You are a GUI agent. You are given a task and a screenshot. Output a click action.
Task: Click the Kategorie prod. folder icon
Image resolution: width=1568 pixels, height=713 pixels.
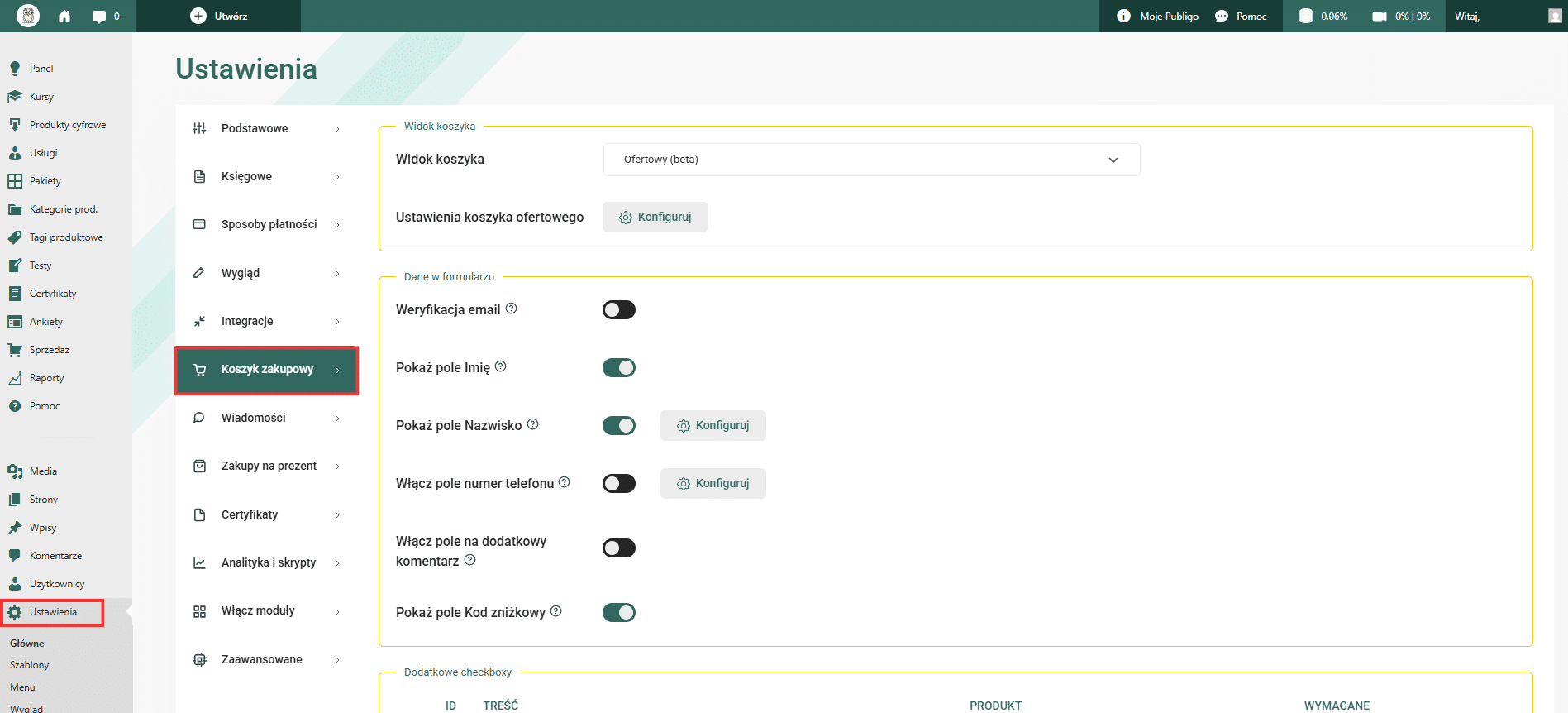[15, 209]
